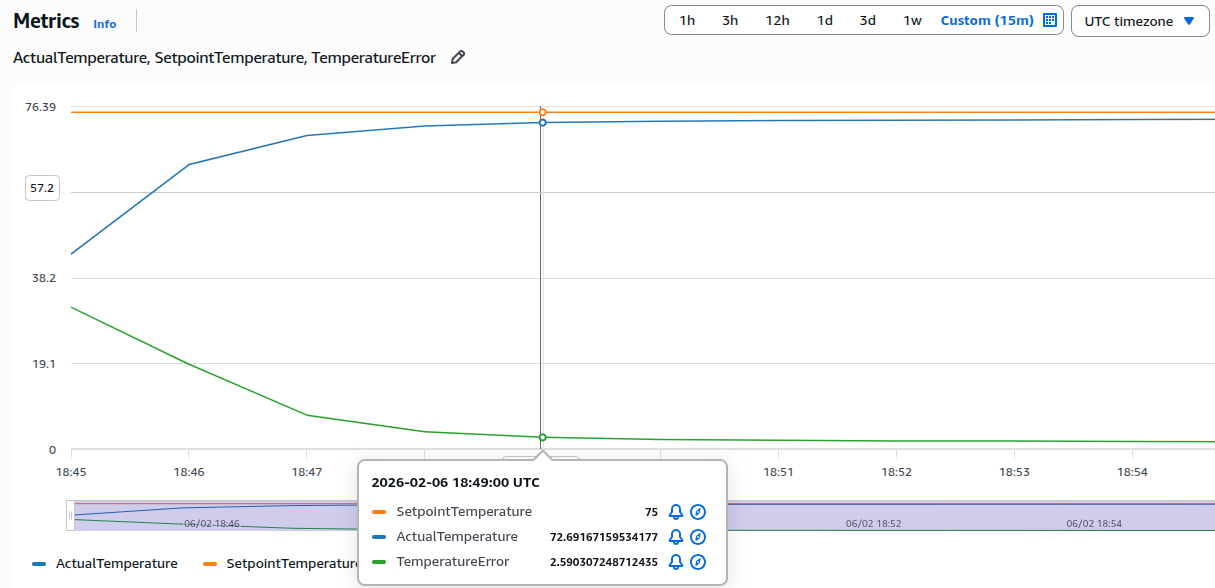Open the UTC timezone dropdown
The width and height of the screenshot is (1215, 588).
[x=1139, y=20]
